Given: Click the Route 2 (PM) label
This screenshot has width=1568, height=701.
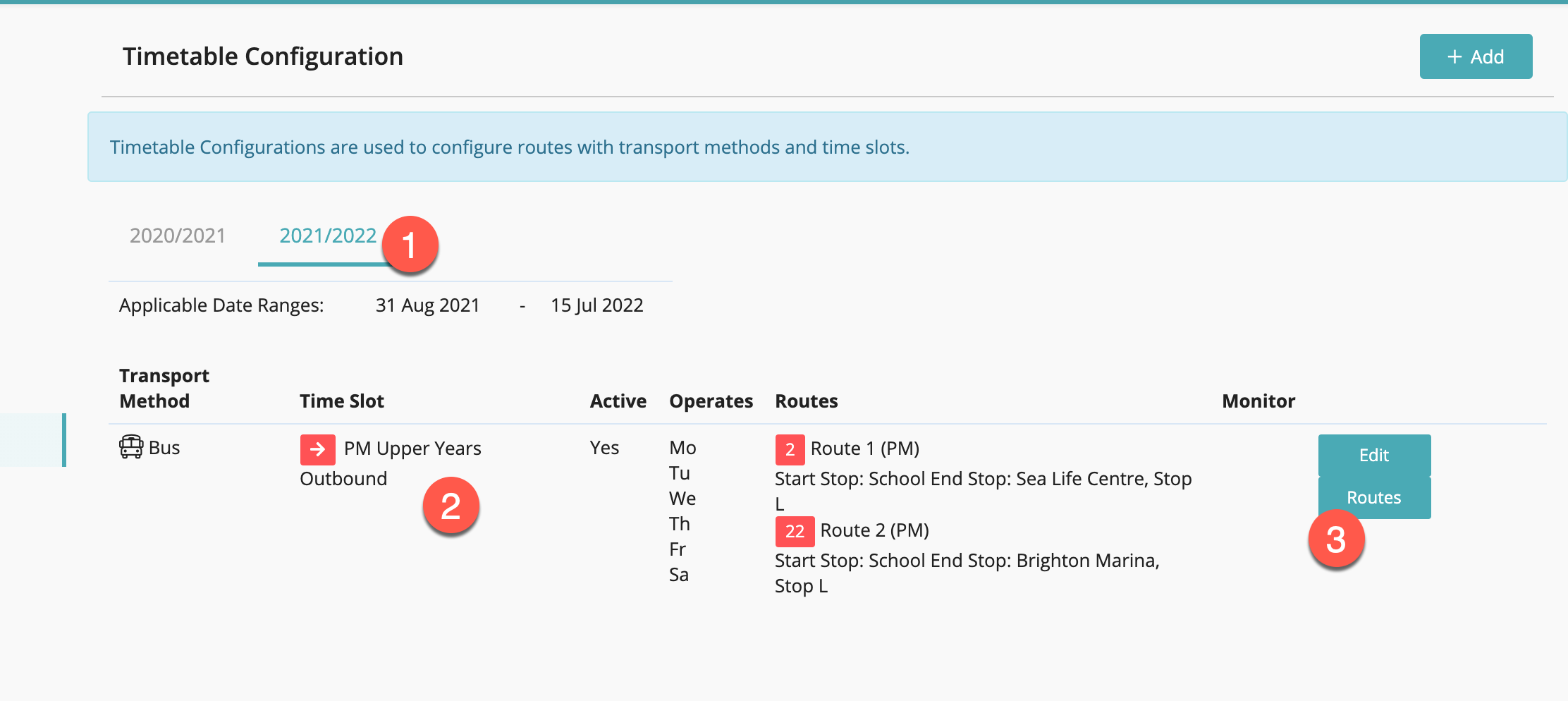Looking at the screenshot, I should click(874, 530).
